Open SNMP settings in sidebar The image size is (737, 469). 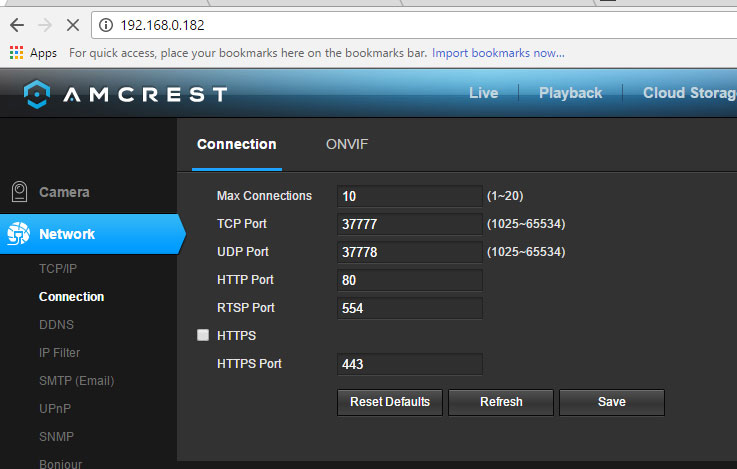tap(56, 437)
